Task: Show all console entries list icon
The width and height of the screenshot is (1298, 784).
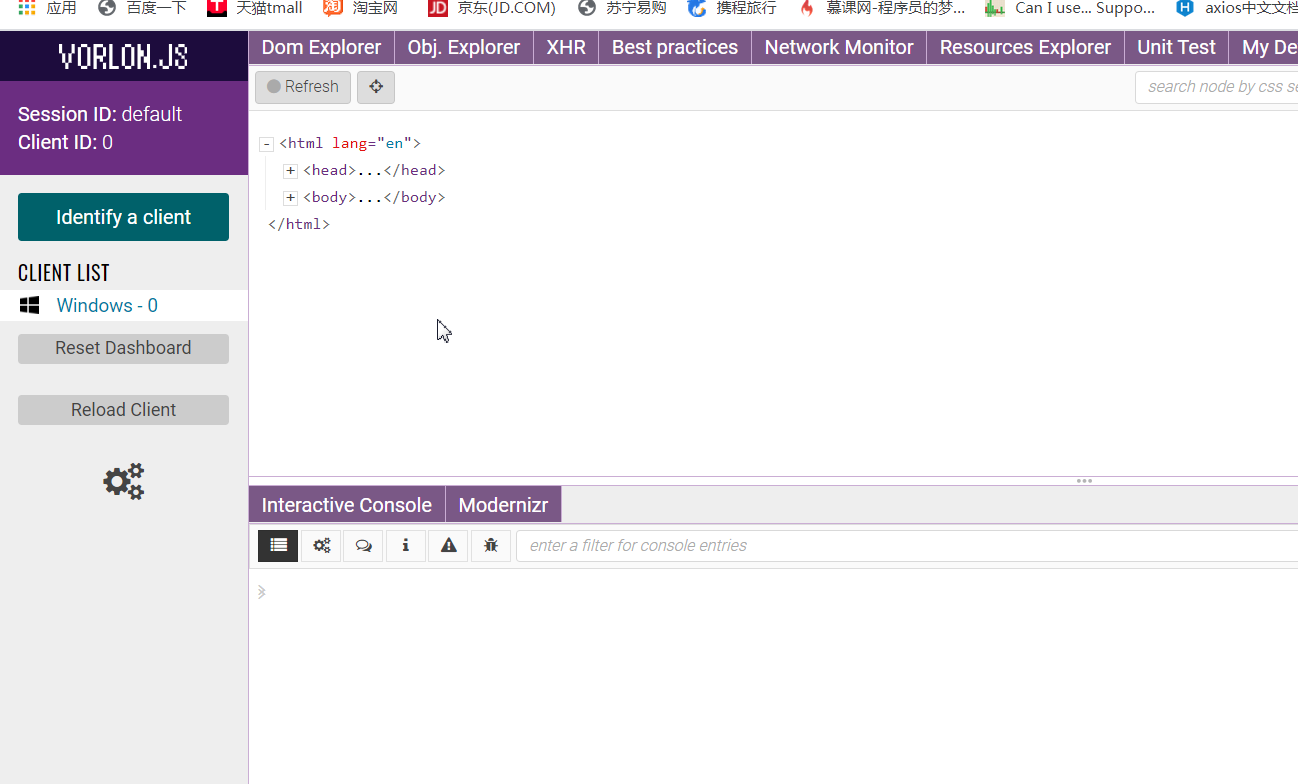Action: coord(278,545)
